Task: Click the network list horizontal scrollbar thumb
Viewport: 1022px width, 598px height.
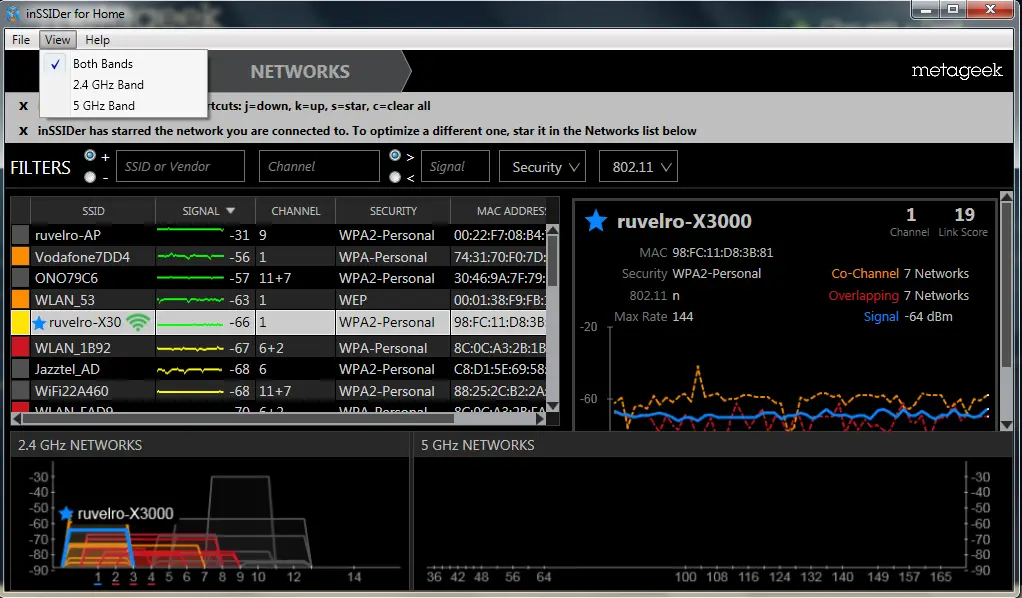Action: click(239, 419)
